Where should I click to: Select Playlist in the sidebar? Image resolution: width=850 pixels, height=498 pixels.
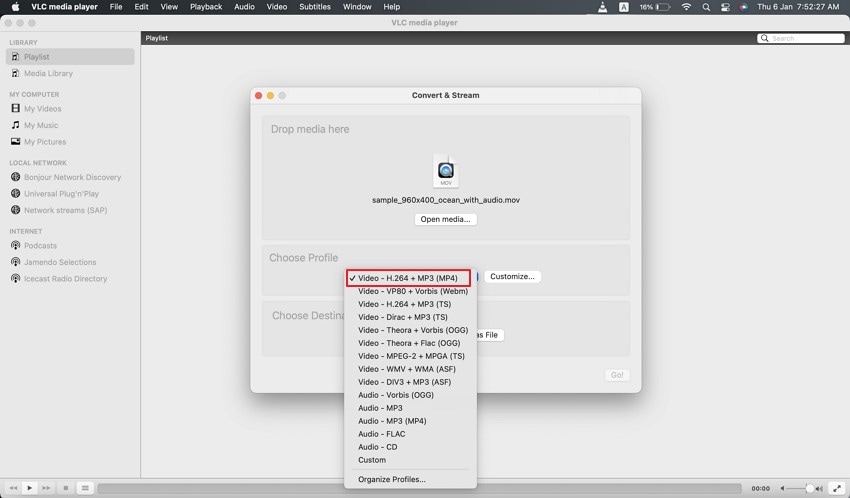pos(70,56)
